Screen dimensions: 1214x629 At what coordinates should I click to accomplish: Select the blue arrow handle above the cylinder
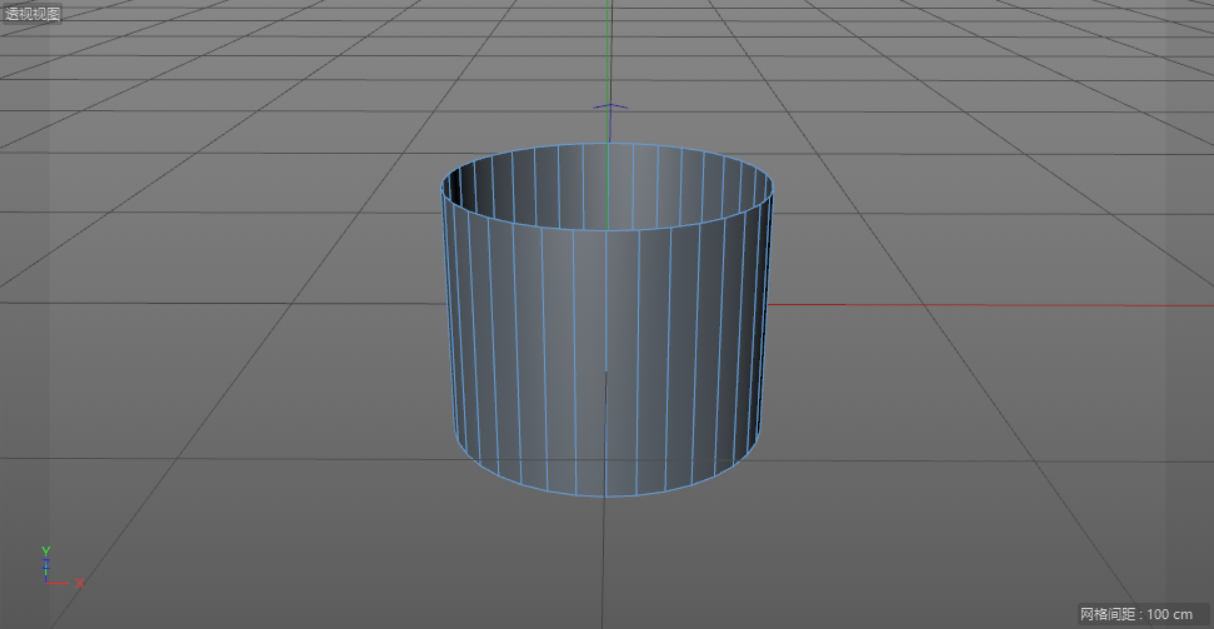[x=610, y=107]
